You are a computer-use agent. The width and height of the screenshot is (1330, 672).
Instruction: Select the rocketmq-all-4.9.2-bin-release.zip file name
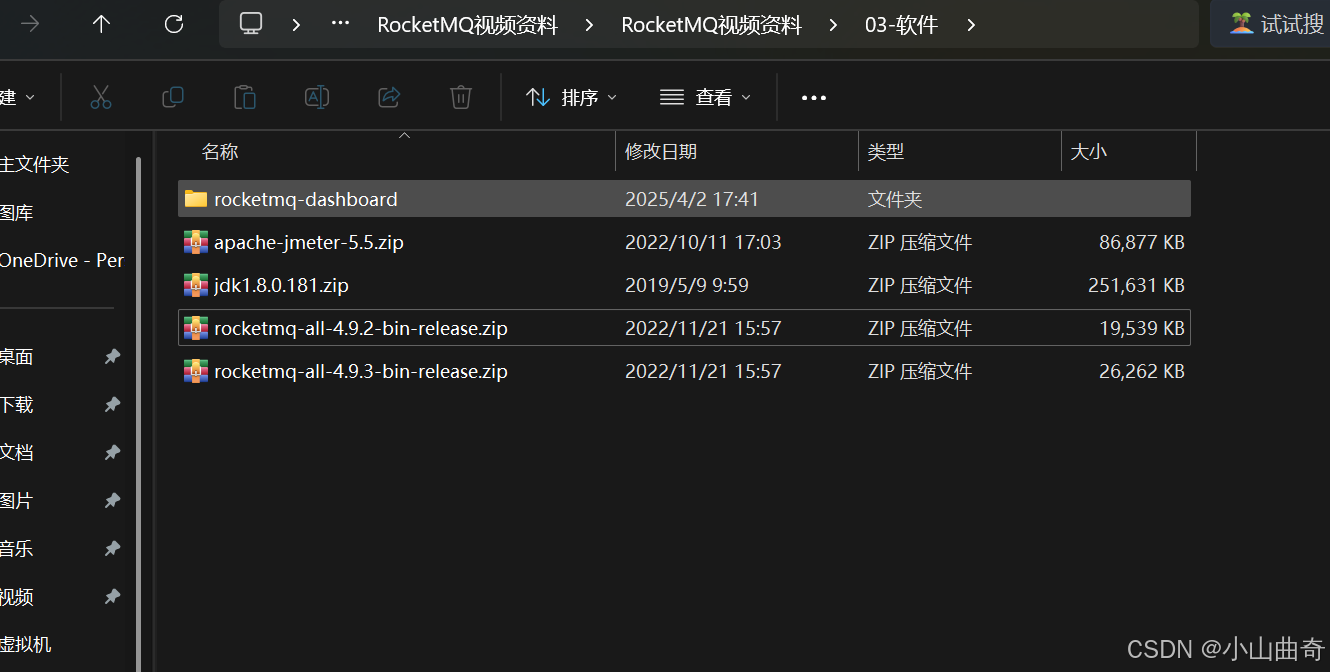click(x=361, y=328)
